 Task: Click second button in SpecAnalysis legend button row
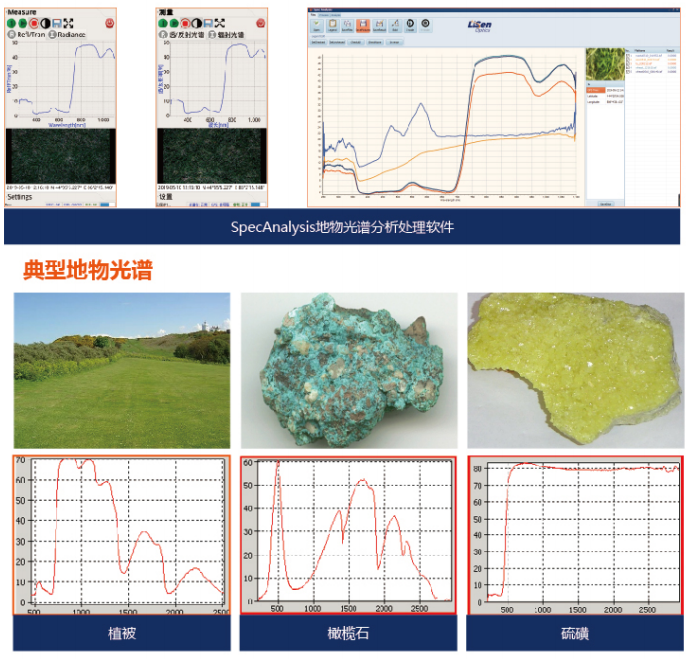pos(337,42)
